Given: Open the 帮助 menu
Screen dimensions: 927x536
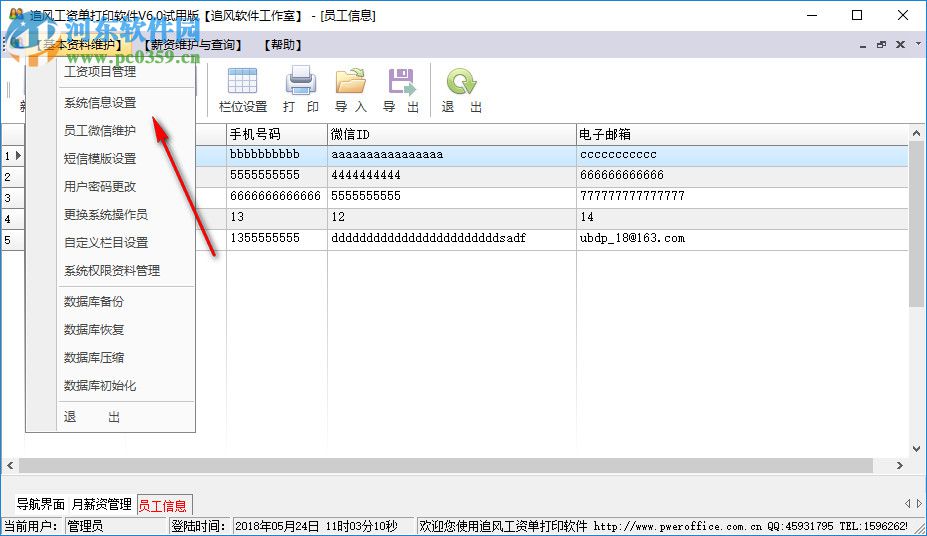Looking at the screenshot, I should 283,45.
